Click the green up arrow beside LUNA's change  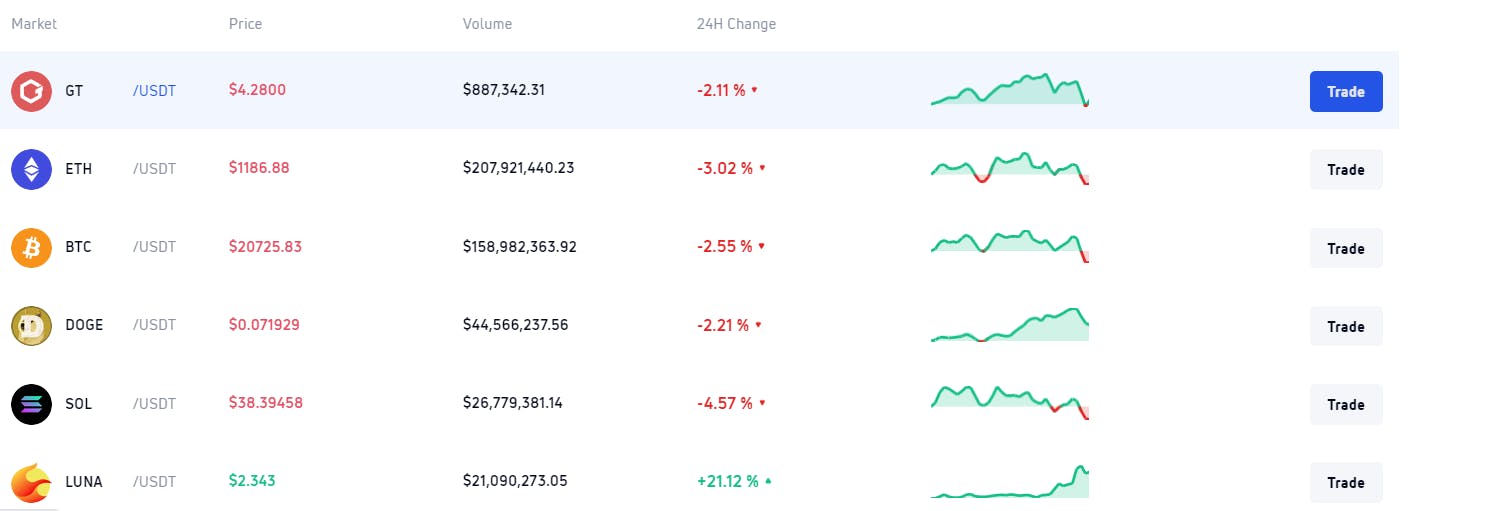click(x=768, y=481)
